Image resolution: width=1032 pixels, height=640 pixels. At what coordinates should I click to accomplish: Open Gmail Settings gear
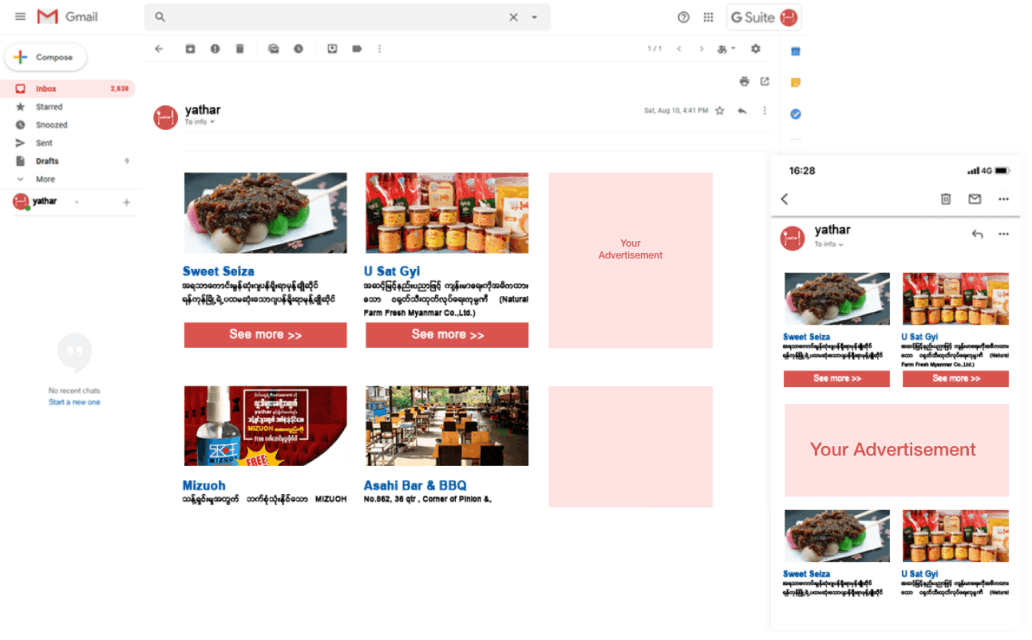(756, 49)
